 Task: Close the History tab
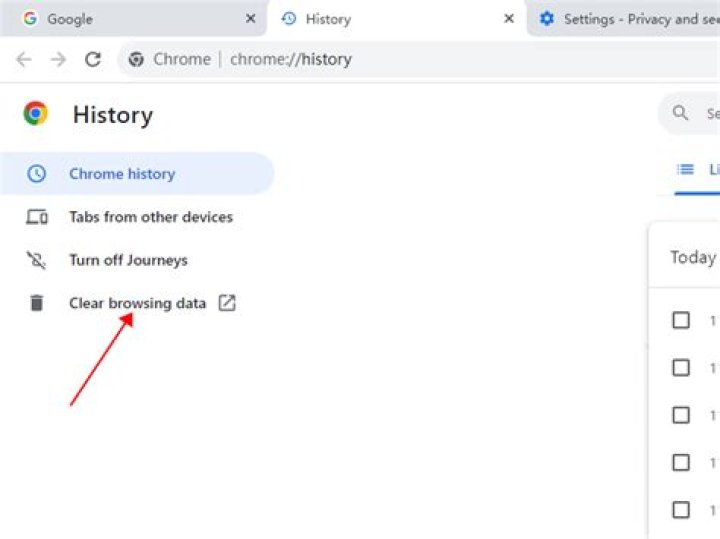pos(509,19)
